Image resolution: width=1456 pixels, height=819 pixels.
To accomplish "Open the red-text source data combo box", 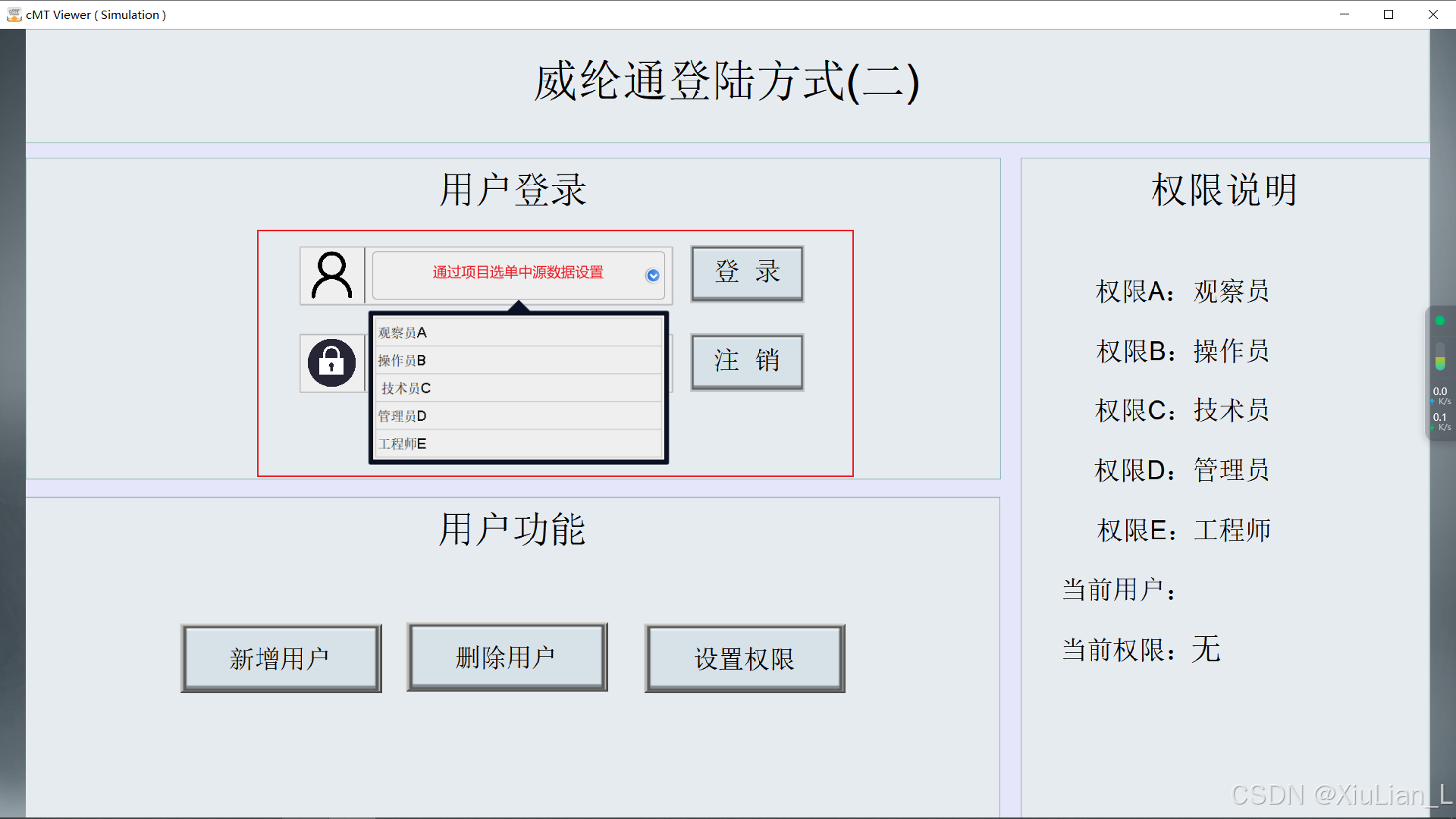I will (518, 273).
